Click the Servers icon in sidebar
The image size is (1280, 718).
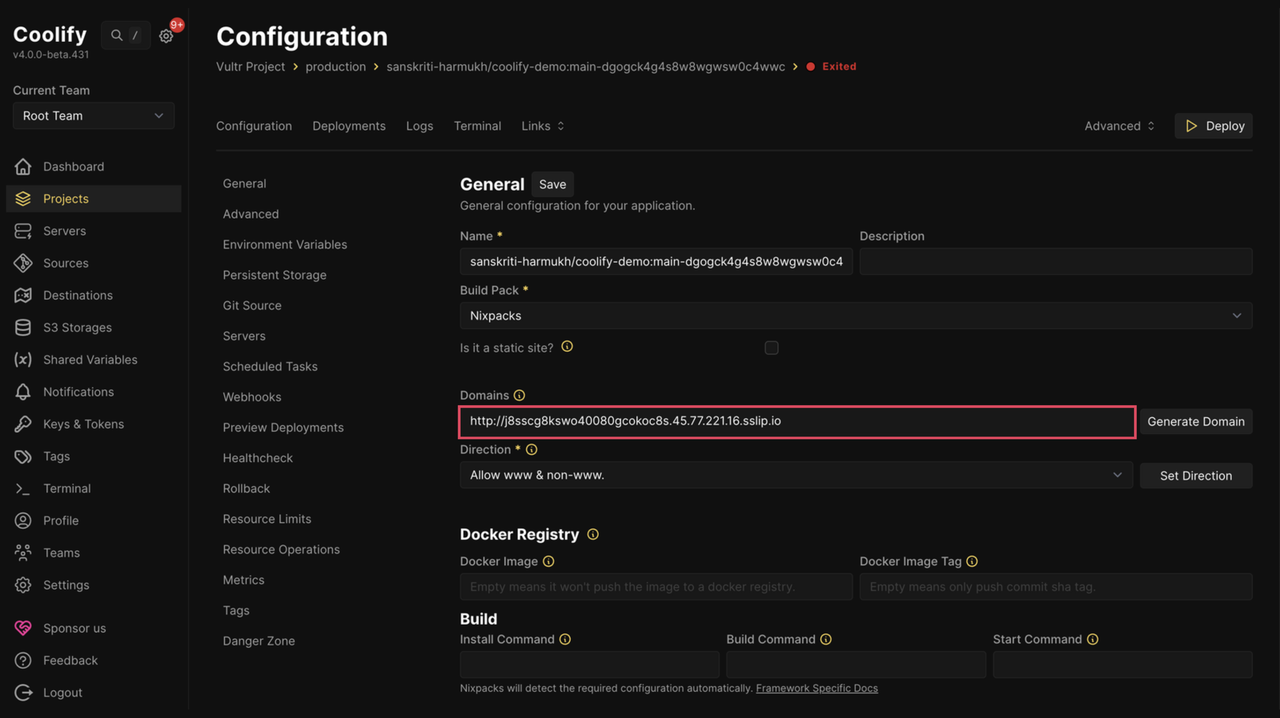tap(23, 231)
